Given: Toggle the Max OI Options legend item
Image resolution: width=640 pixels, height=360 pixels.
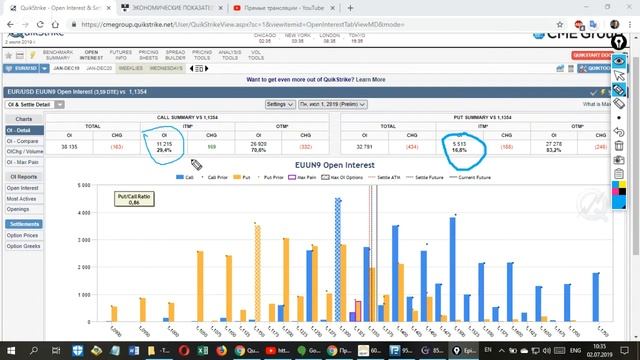Looking at the screenshot, I should [x=342, y=178].
